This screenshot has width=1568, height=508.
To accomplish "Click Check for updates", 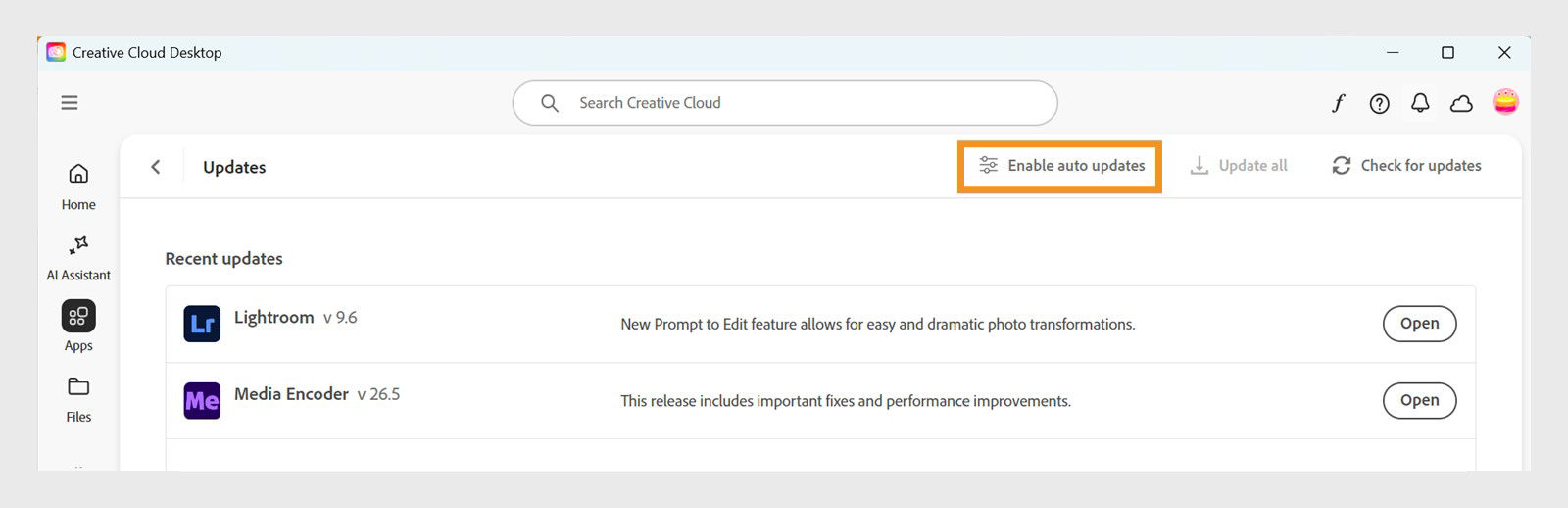I will point(1406,166).
